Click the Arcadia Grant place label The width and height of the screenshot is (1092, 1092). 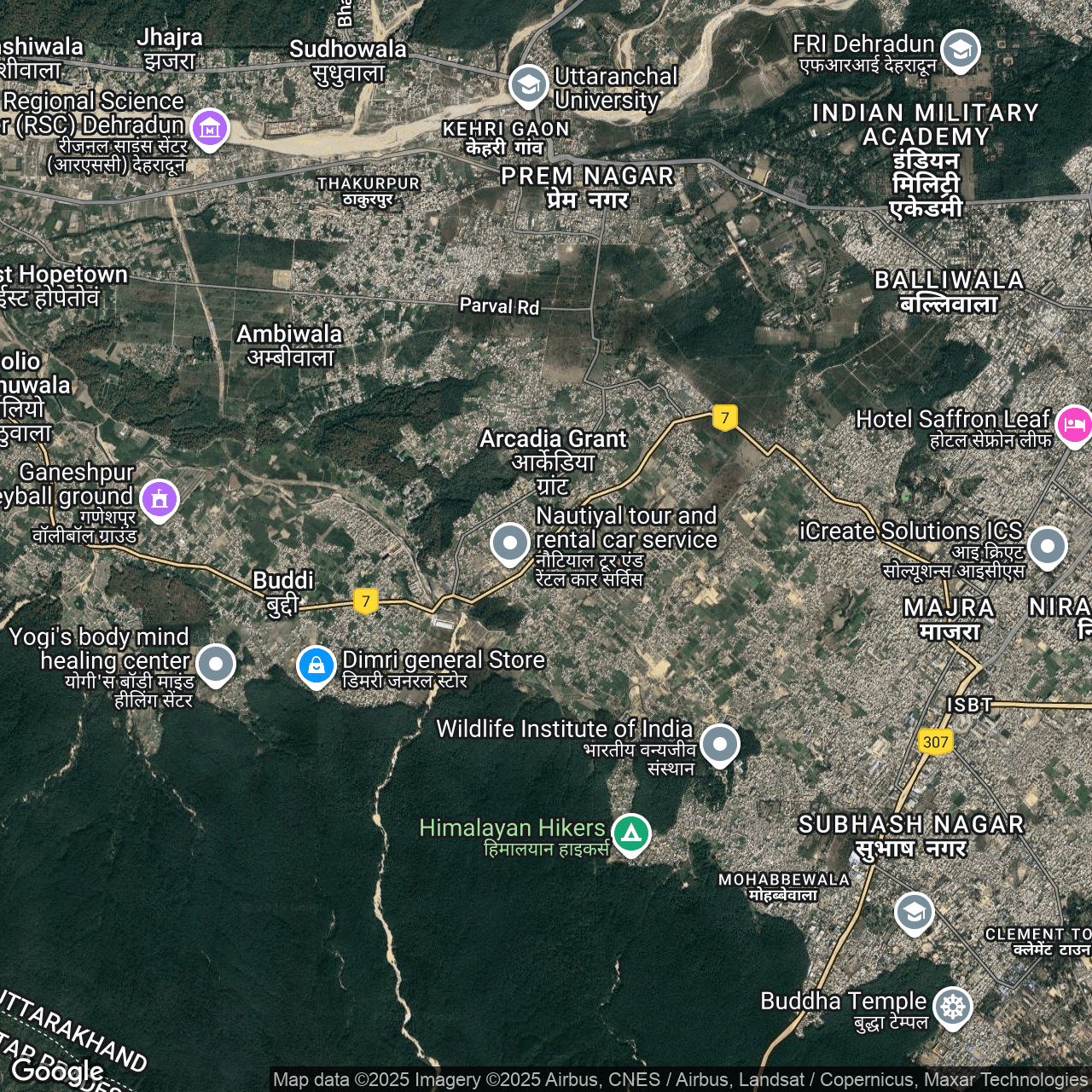(x=553, y=462)
